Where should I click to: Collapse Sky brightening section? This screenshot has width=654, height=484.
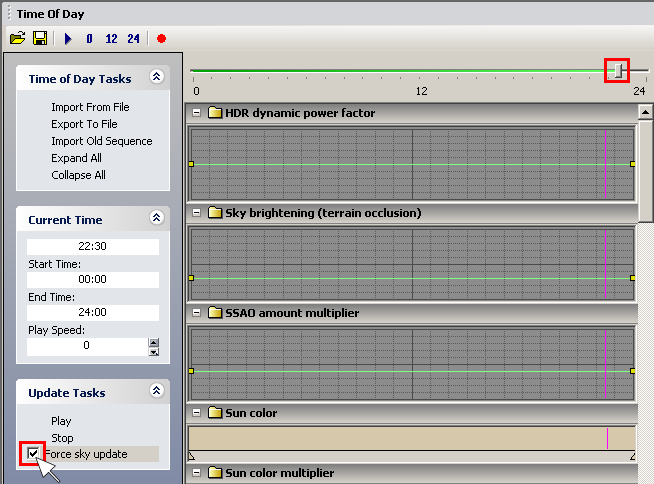coord(196,213)
